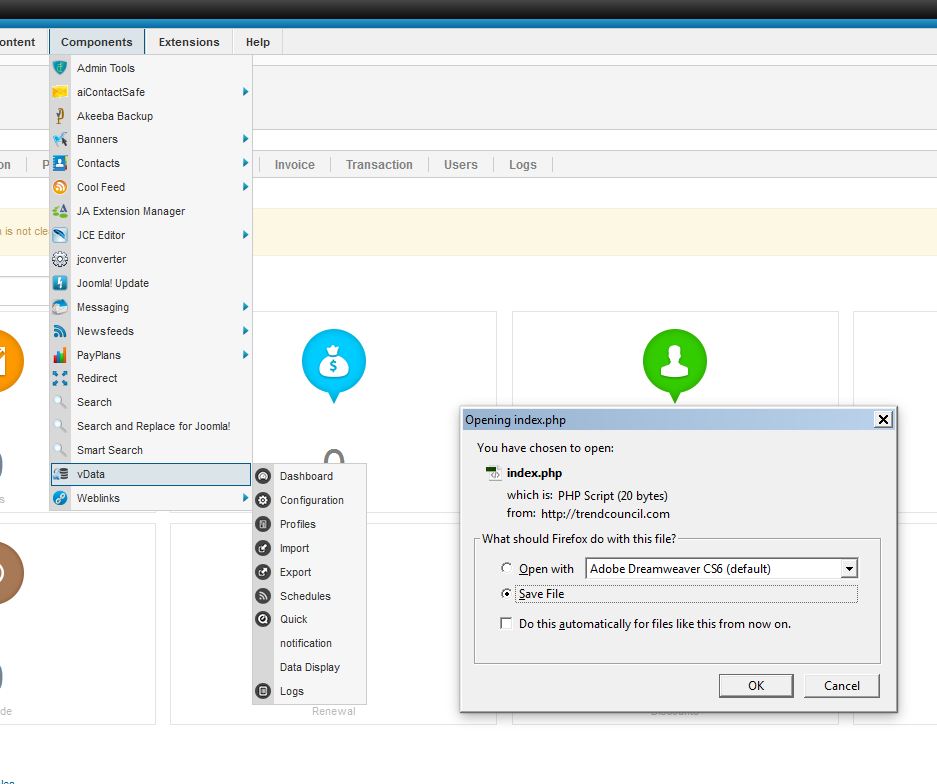The image size is (937, 784).
Task: Click the Newsfeeds blue RSS icon
Action: tap(60, 331)
